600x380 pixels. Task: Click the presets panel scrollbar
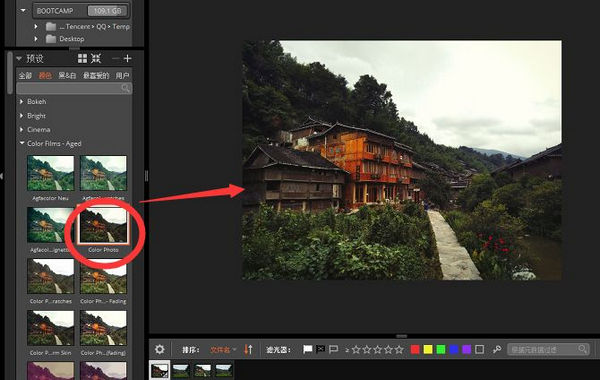[10, 73]
